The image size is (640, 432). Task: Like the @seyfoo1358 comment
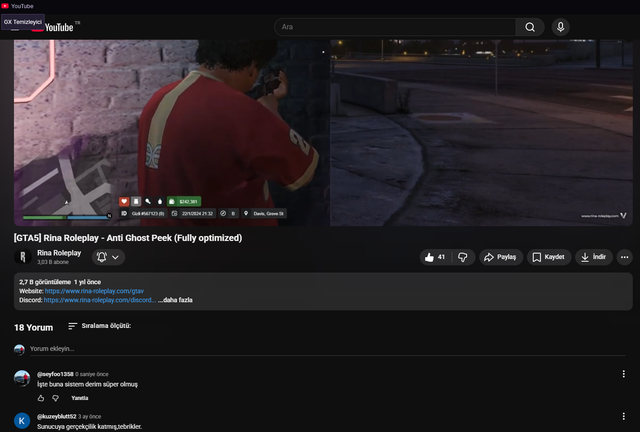point(41,398)
